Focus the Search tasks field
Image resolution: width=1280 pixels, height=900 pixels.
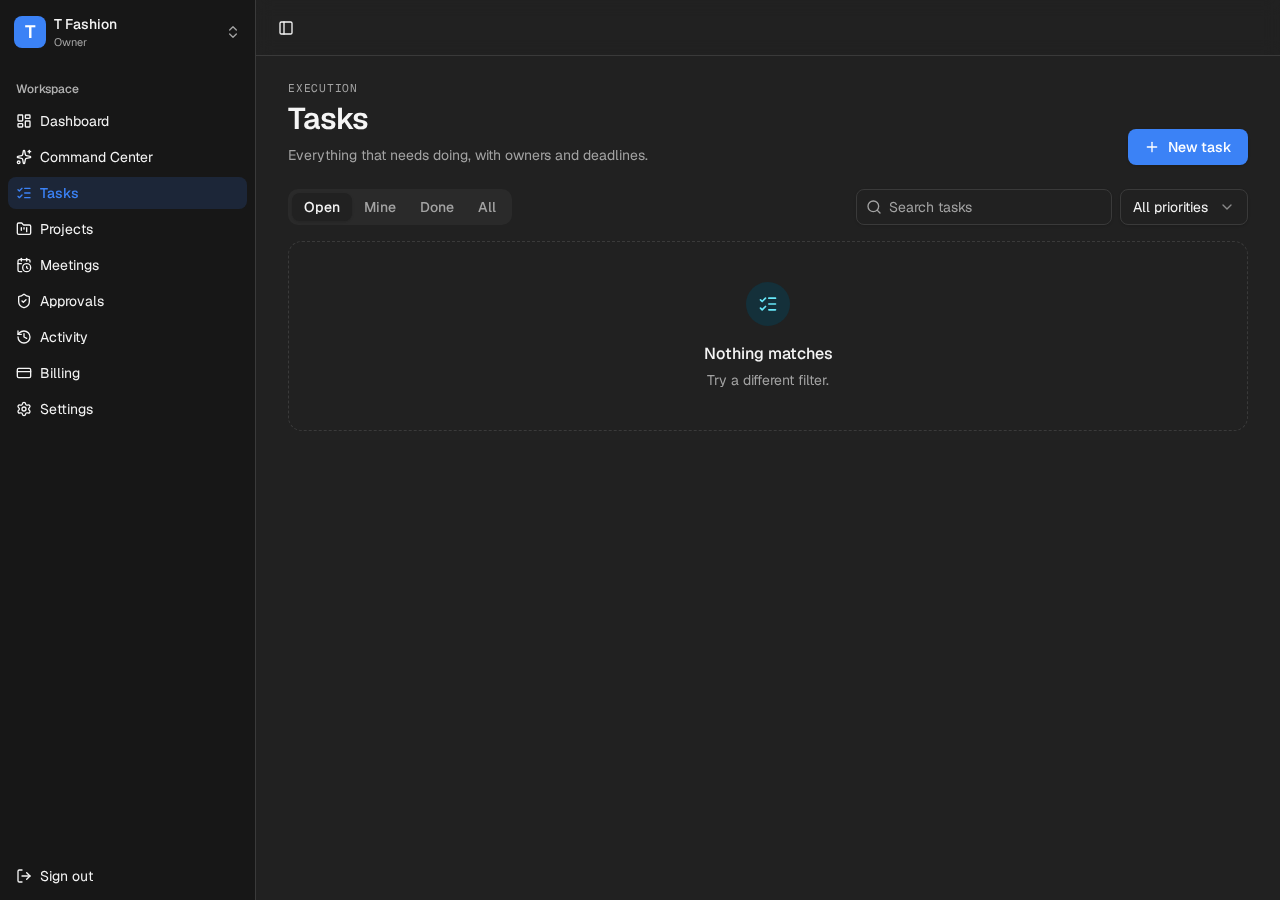coord(984,207)
